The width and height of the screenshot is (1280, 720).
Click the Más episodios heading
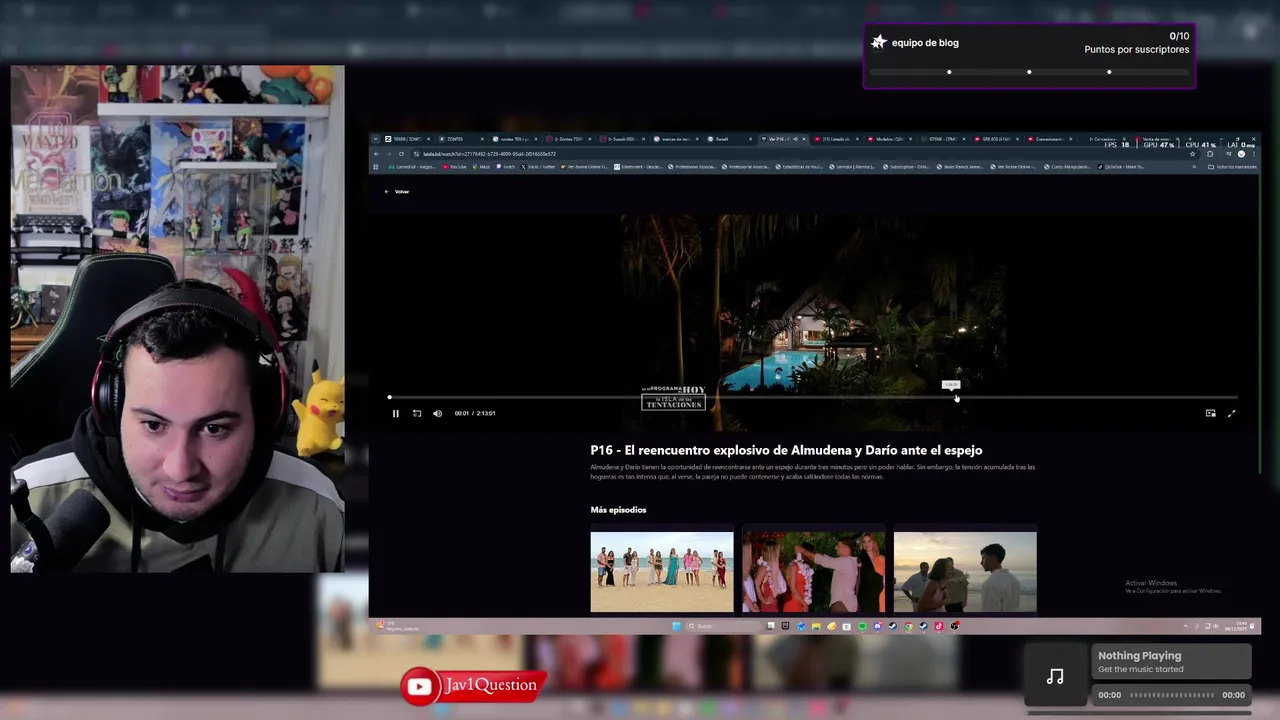tap(618, 510)
